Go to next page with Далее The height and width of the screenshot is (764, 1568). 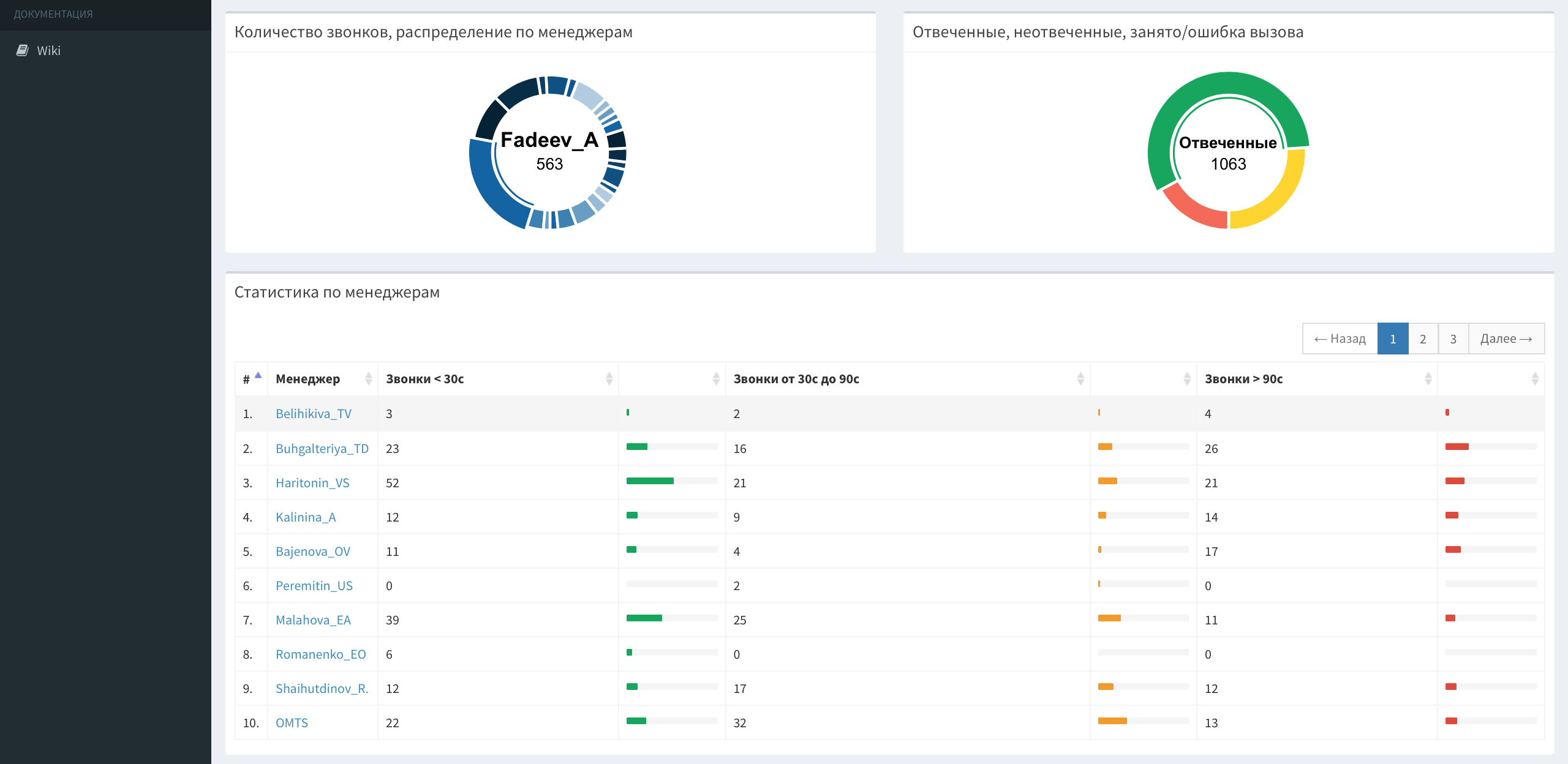[1506, 339]
